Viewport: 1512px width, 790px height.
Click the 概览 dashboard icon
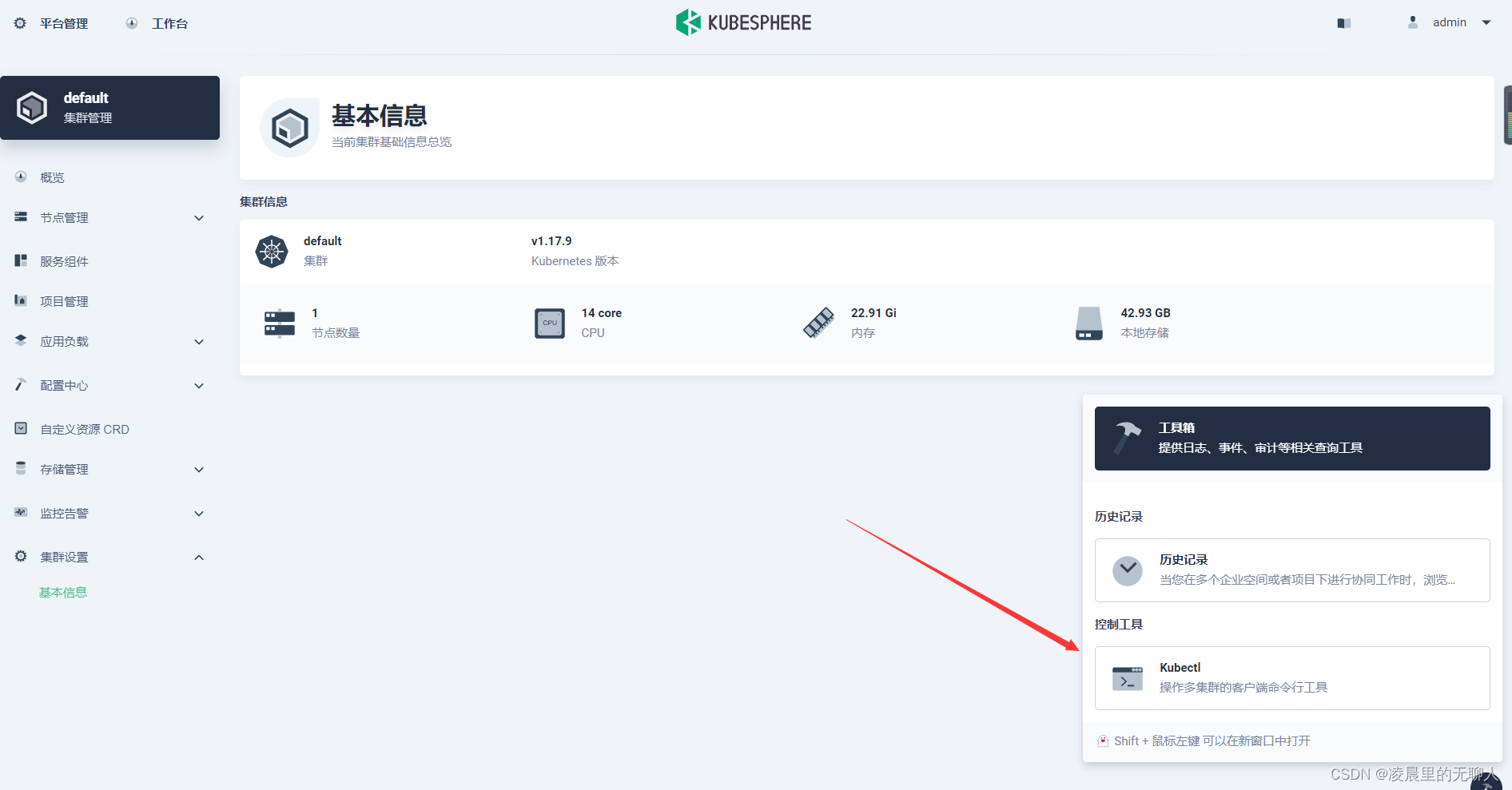21,177
